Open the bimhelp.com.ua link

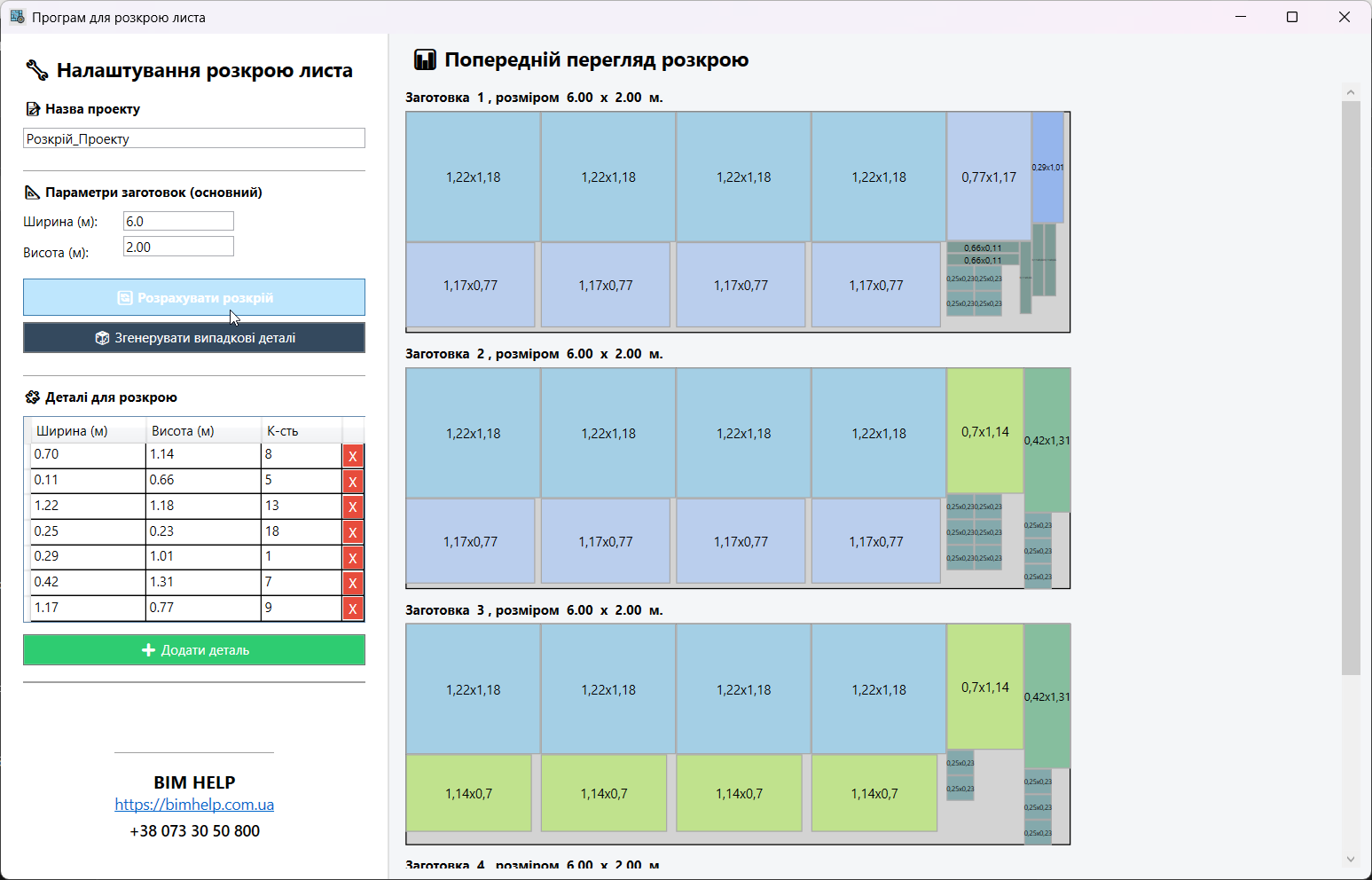tap(194, 805)
